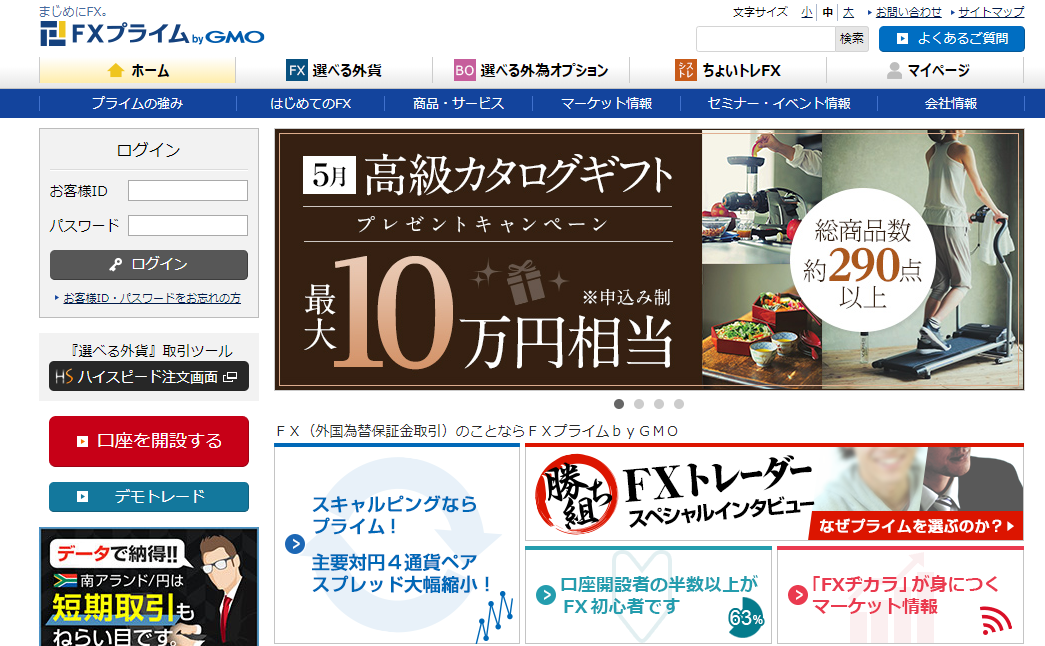
Task: Launch the ハイスピード注文画面 tool
Action: (149, 377)
